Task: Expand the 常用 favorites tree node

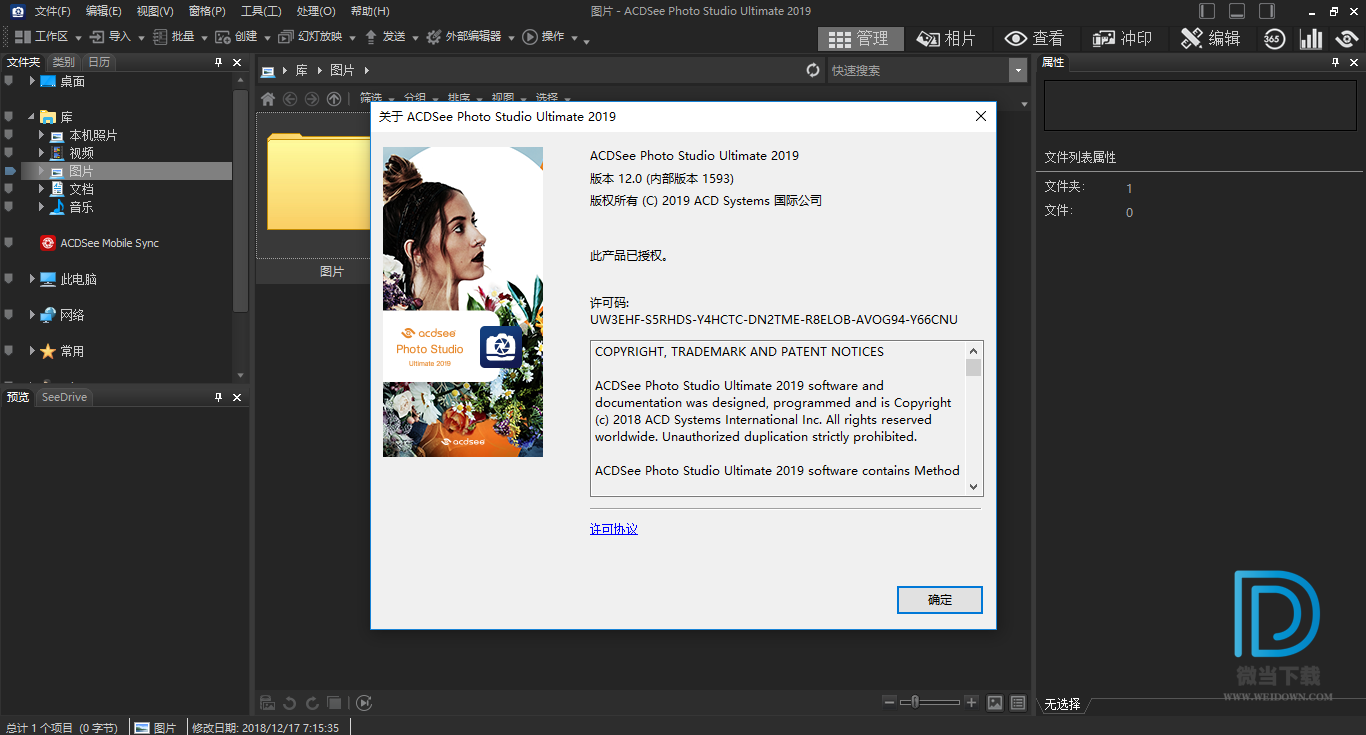Action: pyautogui.click(x=32, y=351)
